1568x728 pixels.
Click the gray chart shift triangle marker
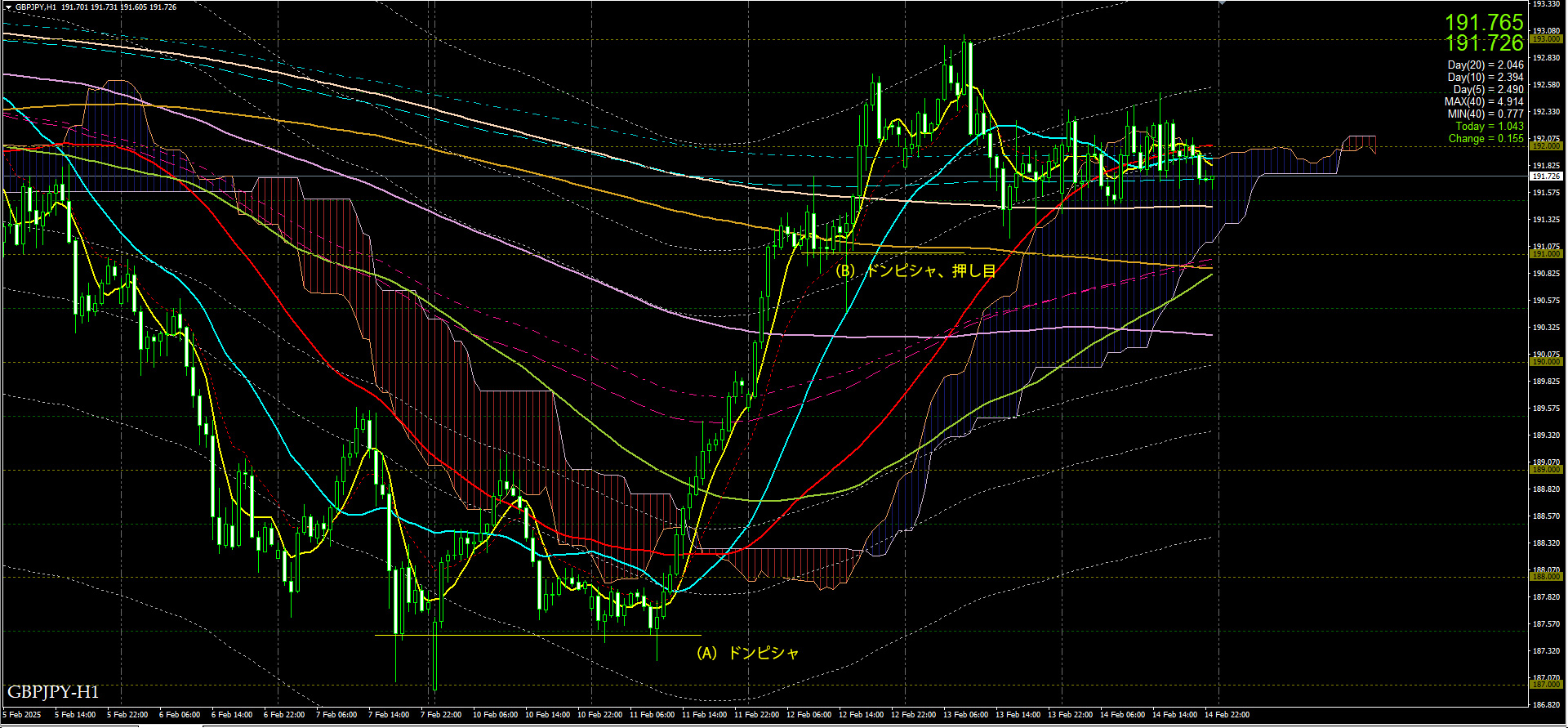click(x=1222, y=3)
